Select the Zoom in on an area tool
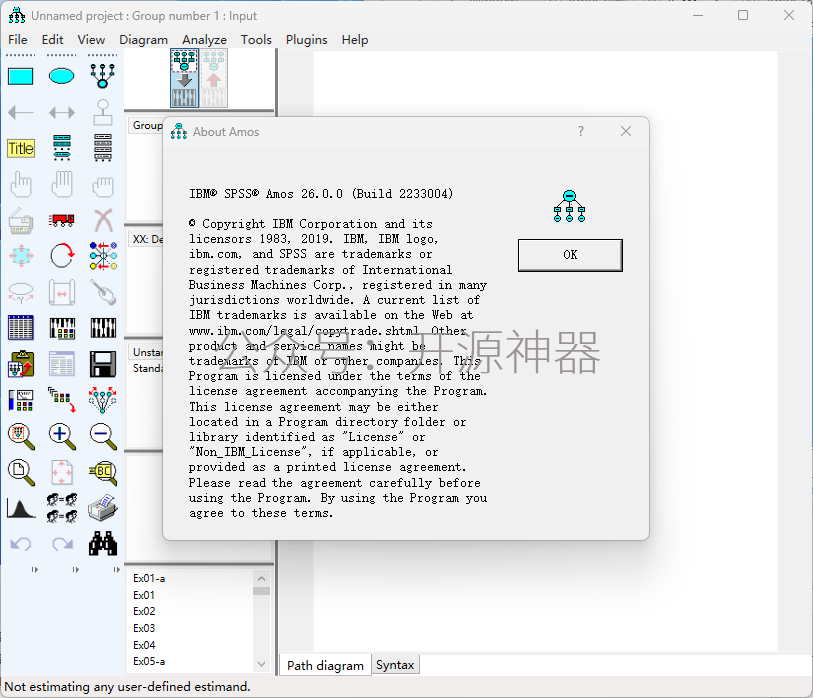 (x=21, y=436)
